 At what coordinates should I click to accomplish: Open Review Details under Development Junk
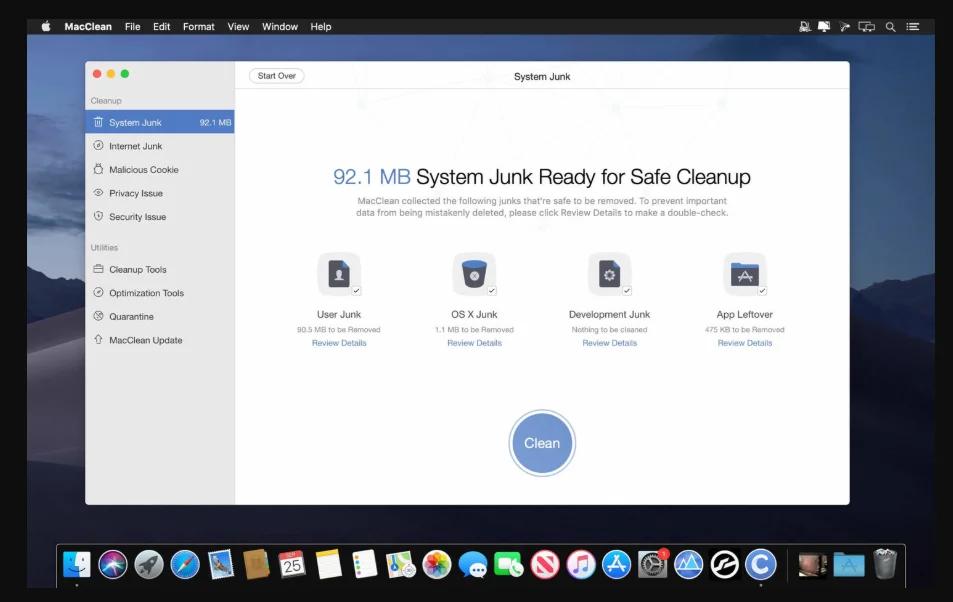point(610,343)
